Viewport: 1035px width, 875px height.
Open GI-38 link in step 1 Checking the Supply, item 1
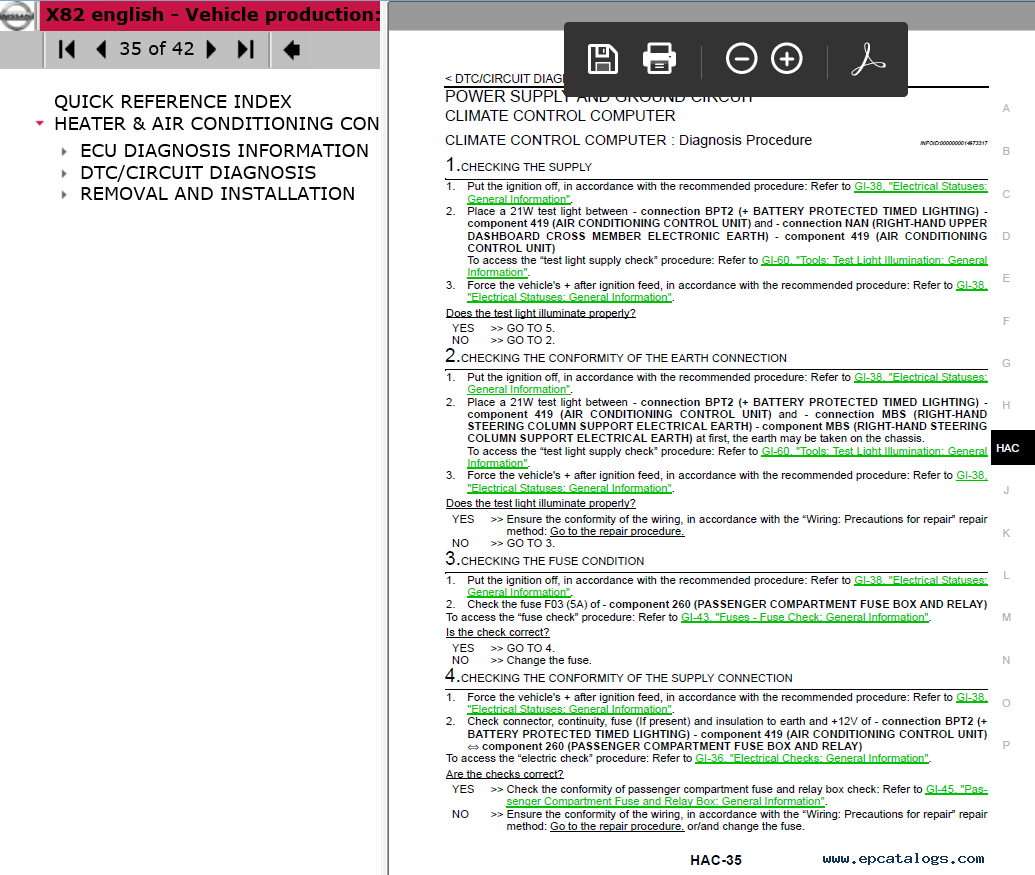(x=920, y=187)
